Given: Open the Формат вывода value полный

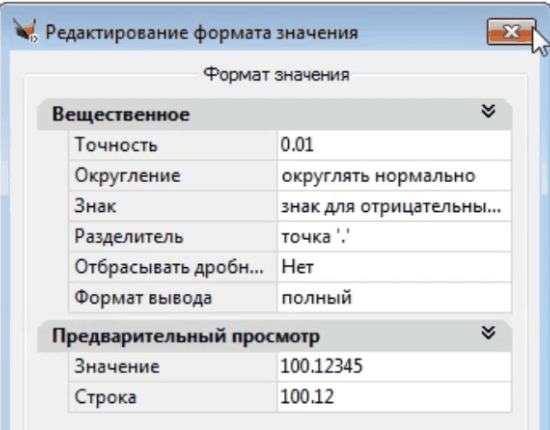Looking at the screenshot, I should pos(394,297).
